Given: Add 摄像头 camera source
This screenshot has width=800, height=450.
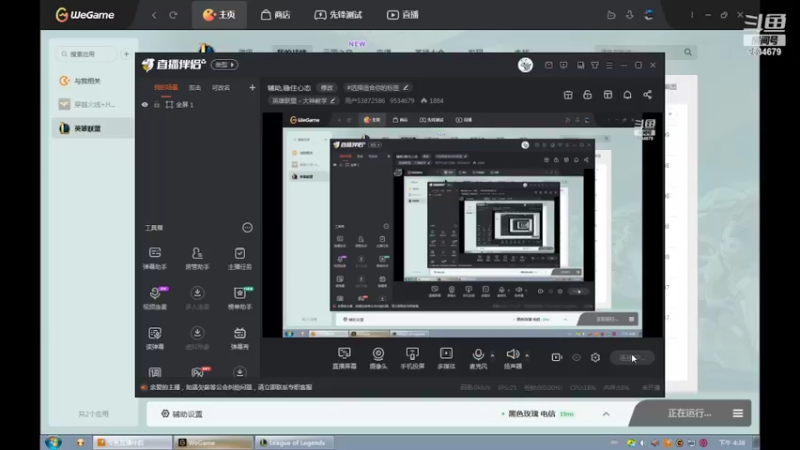Looking at the screenshot, I should point(378,358).
